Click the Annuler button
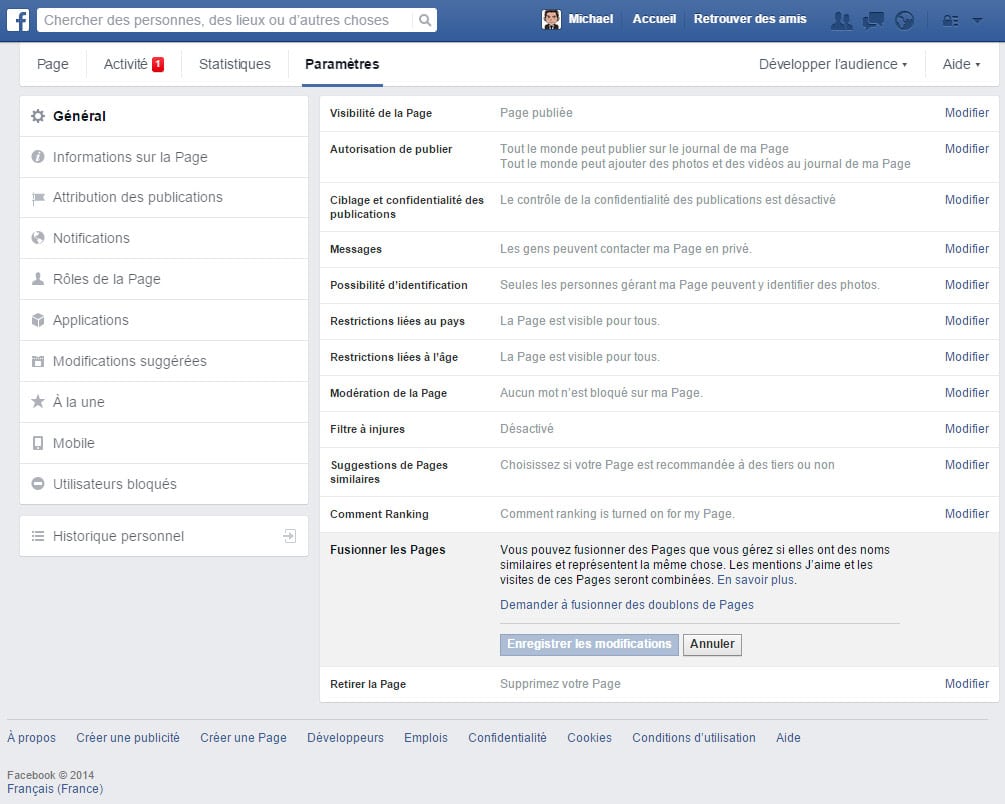The width and height of the screenshot is (1005, 804). [712, 644]
